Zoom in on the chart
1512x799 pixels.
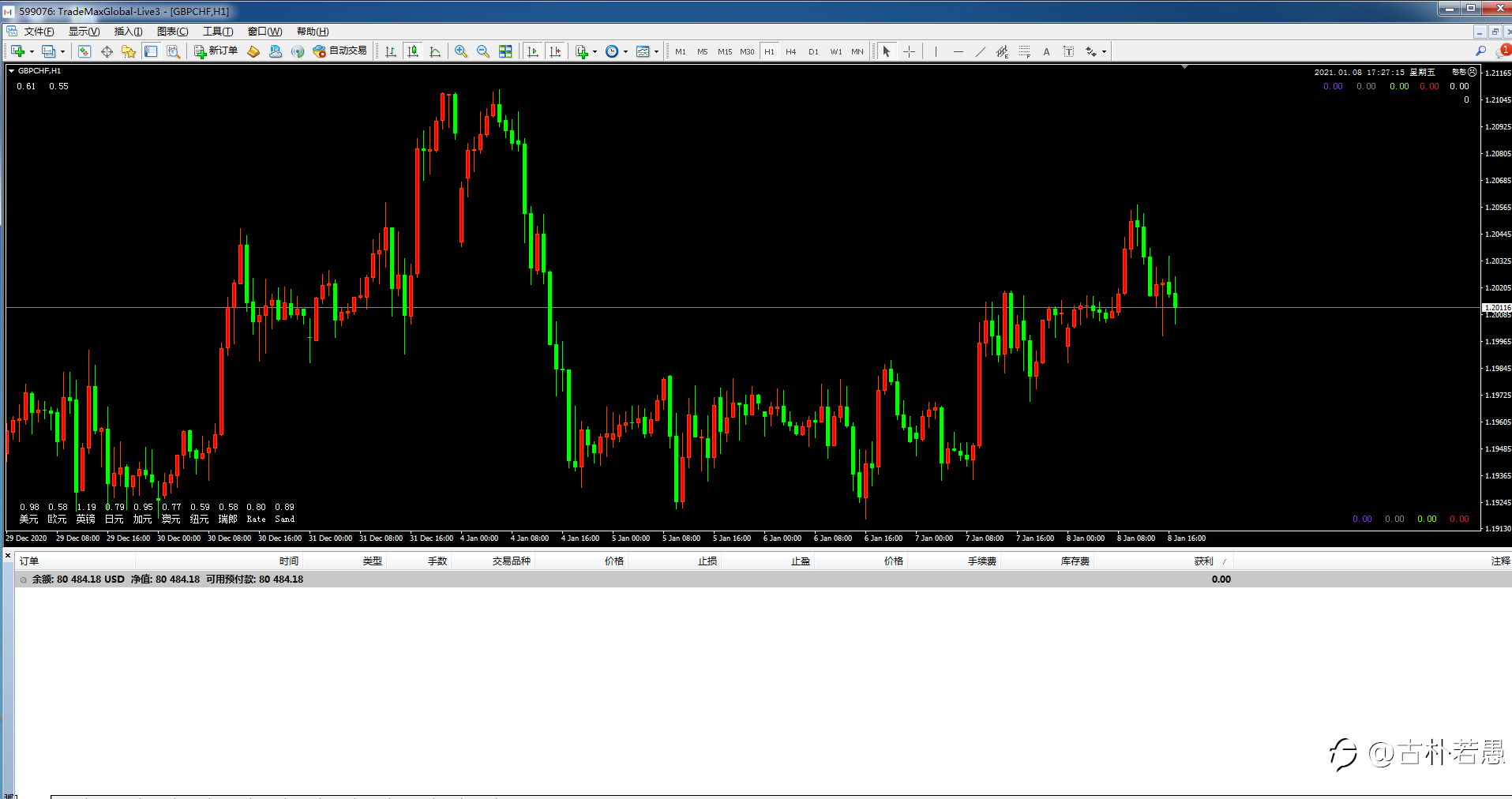pos(461,51)
